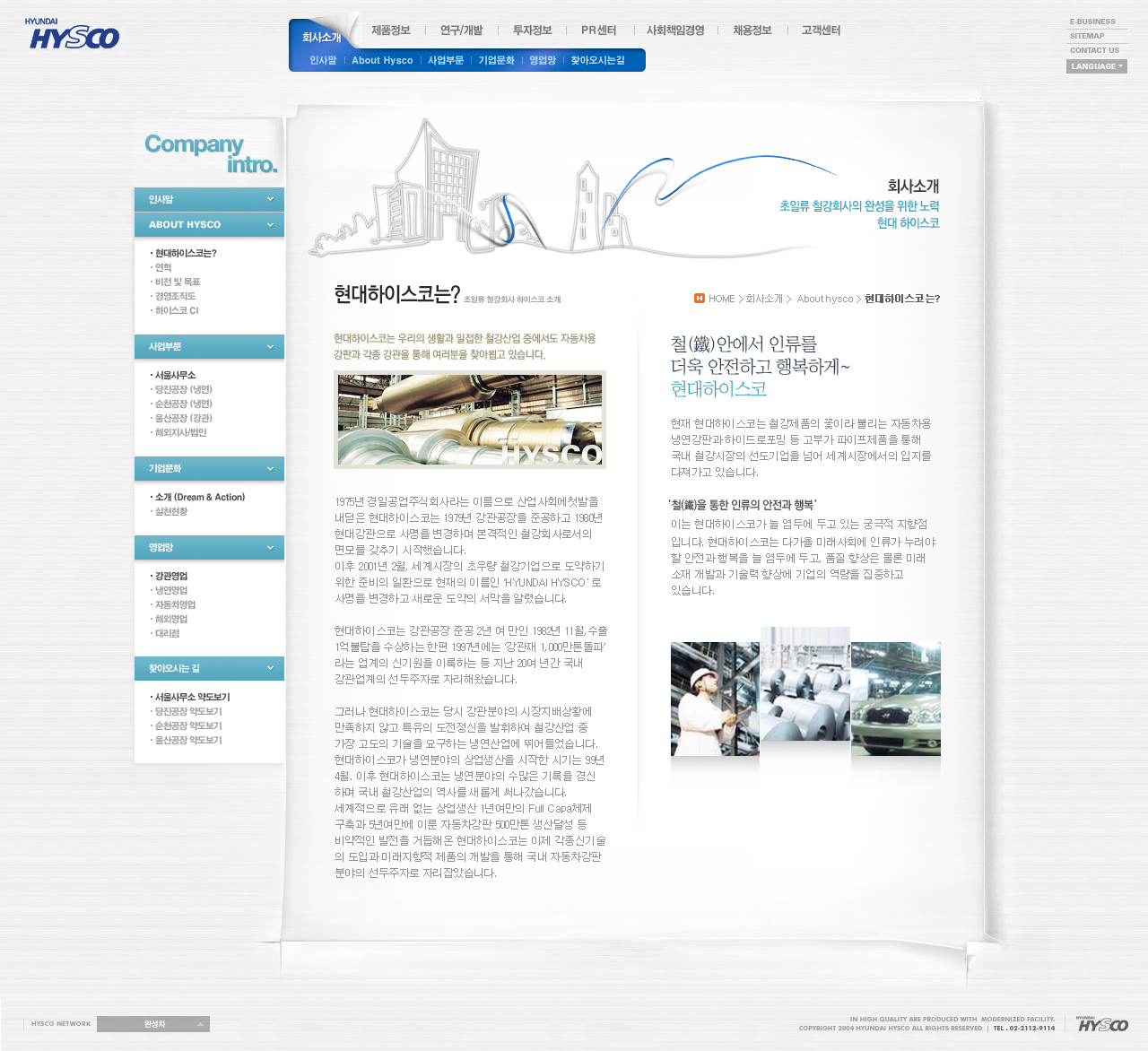Open the 투자정보 main menu item
This screenshot has height=1051, width=1148.
pos(532,30)
